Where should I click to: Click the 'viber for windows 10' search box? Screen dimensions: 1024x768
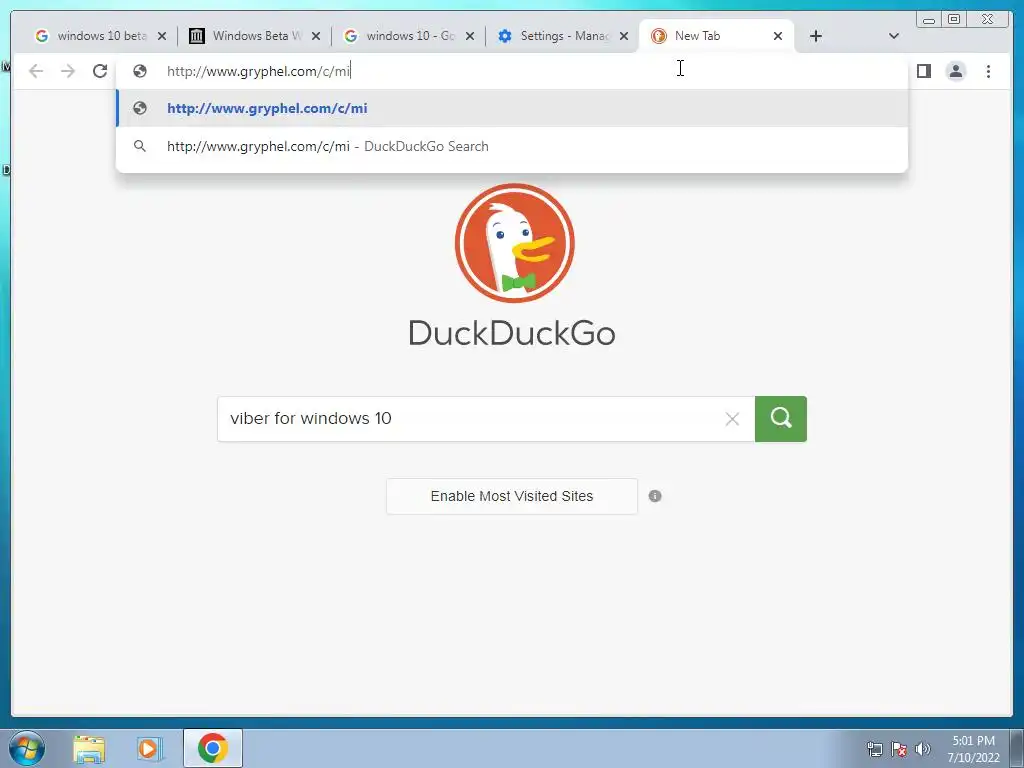486,419
